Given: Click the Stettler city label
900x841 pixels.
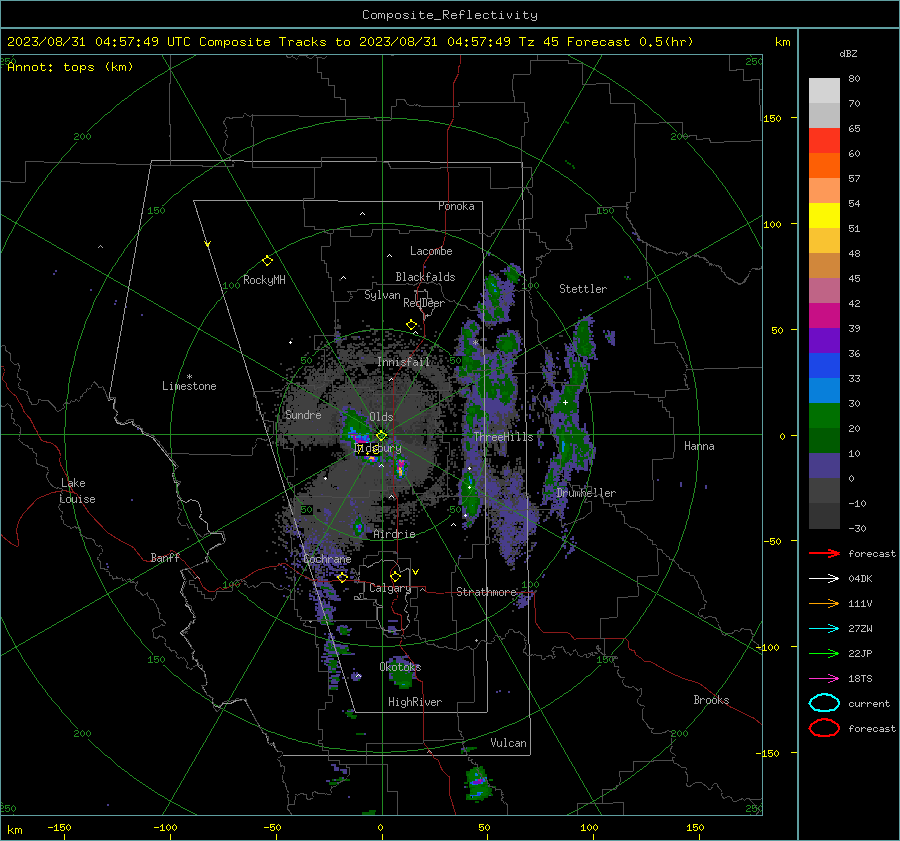Looking at the screenshot, I should coord(583,289).
